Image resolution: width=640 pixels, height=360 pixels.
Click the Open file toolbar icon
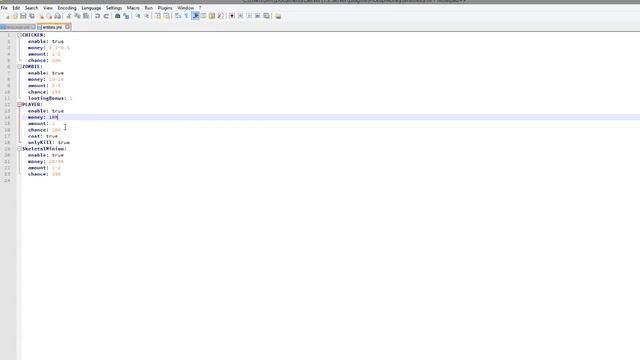(x=15, y=16)
